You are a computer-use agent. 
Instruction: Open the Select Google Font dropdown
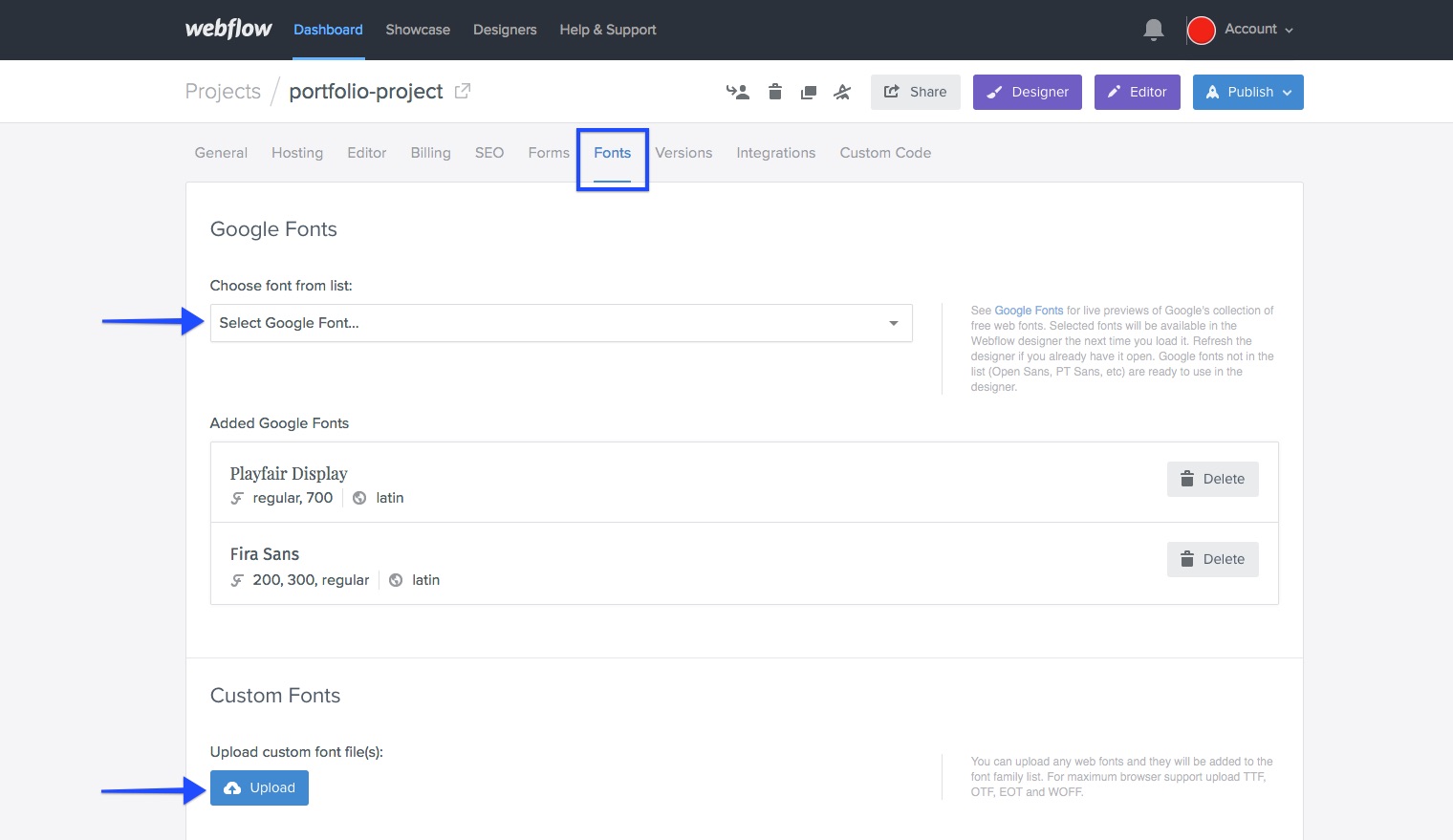coord(561,323)
